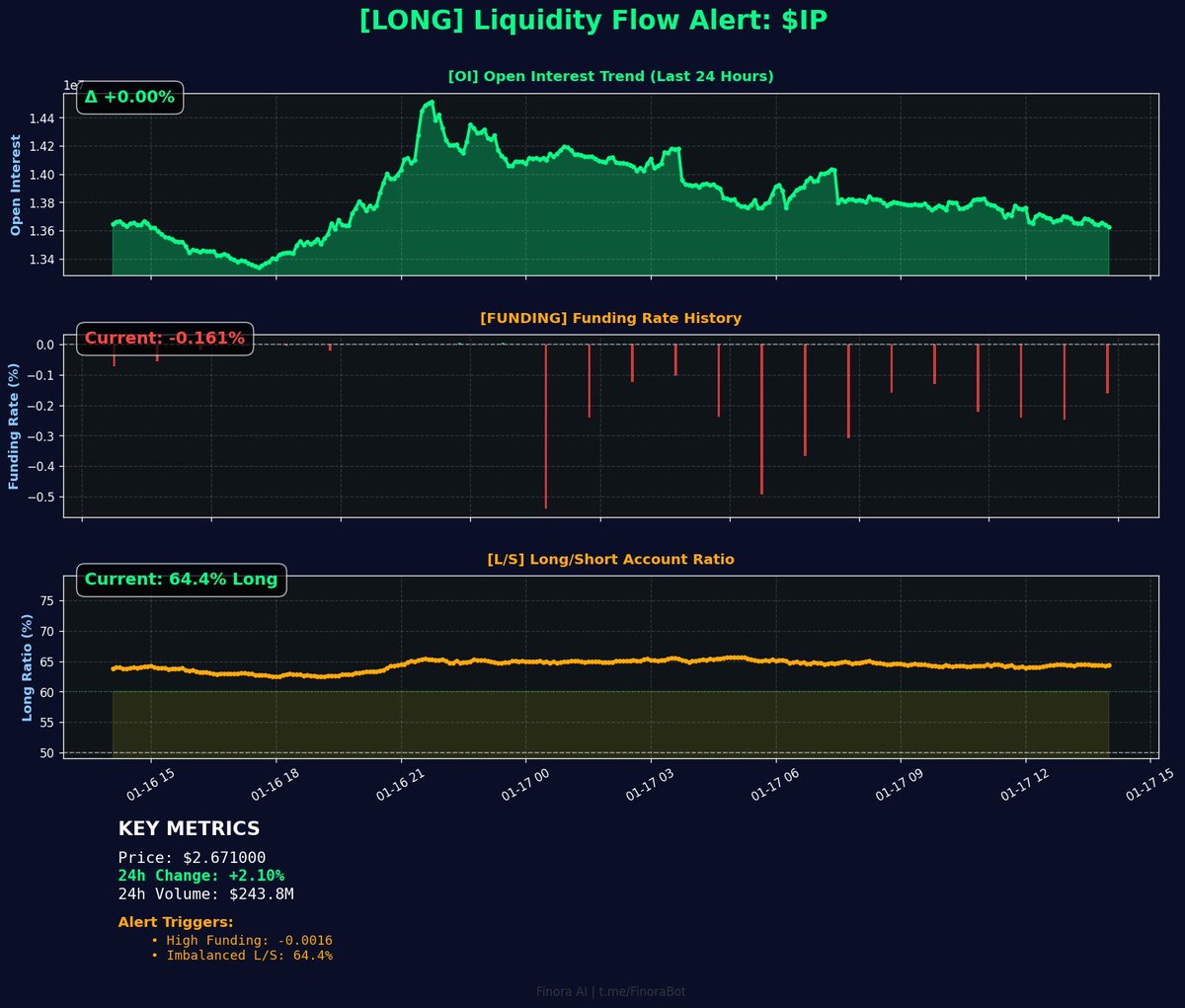Click the Price: $2.671000 value
The width and height of the screenshot is (1185, 1008).
[192, 858]
